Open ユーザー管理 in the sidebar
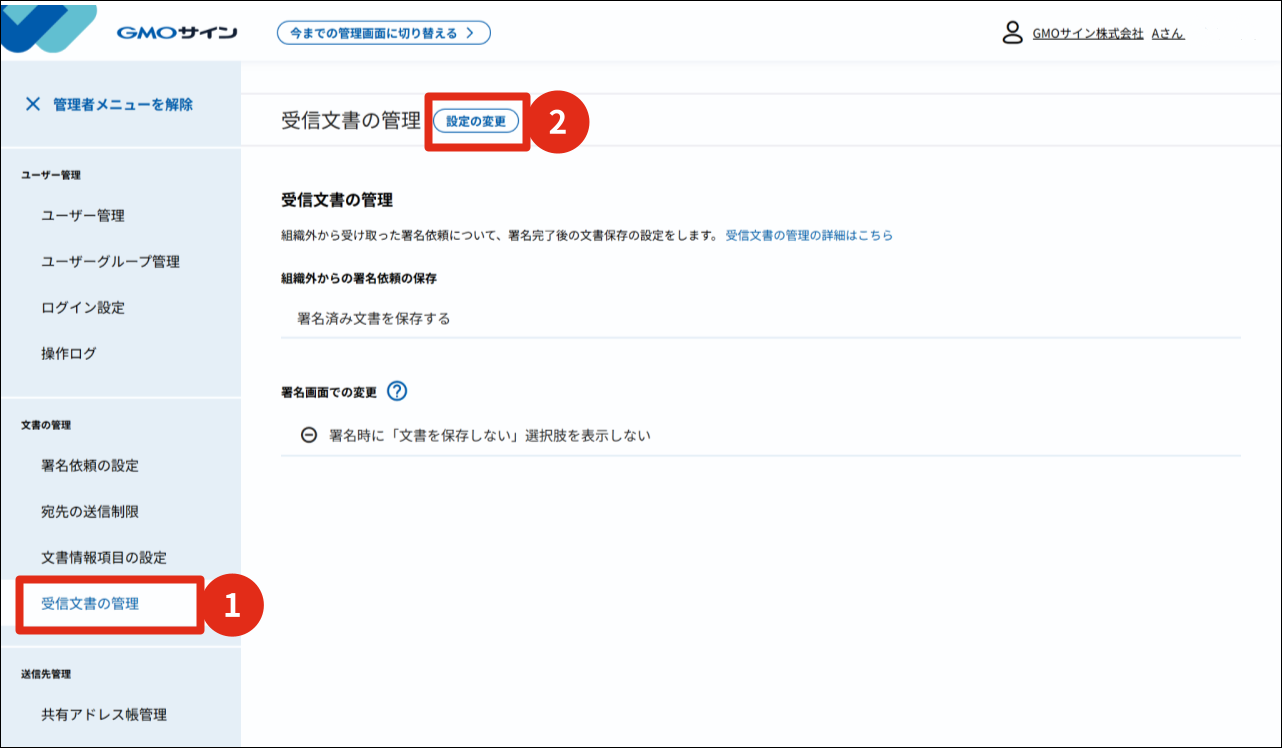 click(83, 216)
